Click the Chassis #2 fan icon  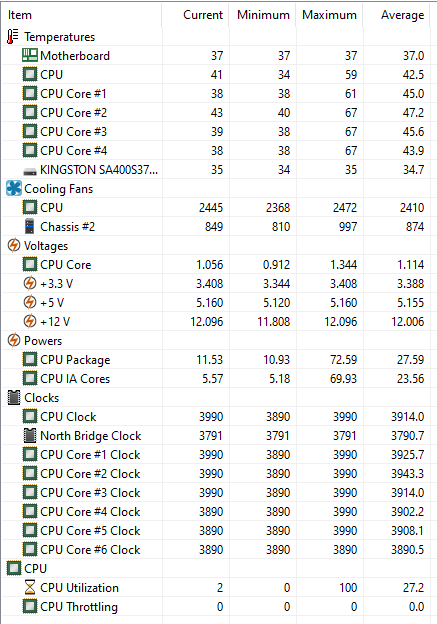(x=30, y=226)
